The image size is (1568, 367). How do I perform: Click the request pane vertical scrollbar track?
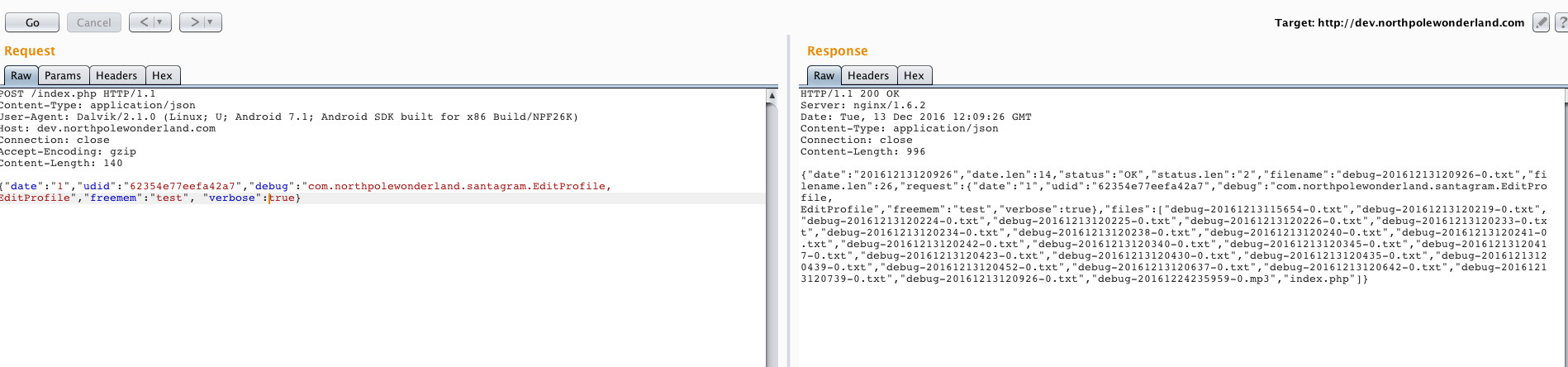772,248
